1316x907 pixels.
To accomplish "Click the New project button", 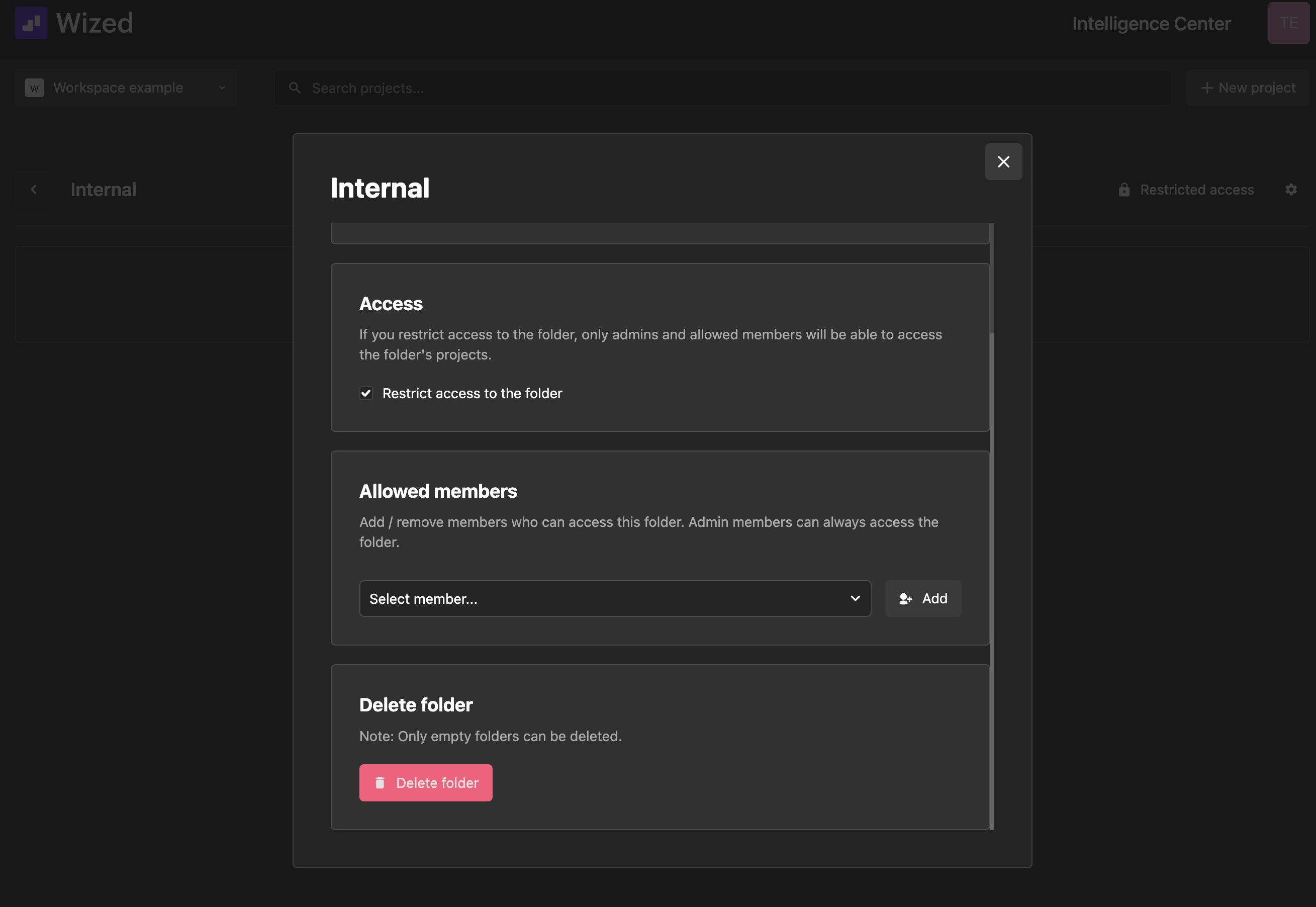I will [1248, 87].
